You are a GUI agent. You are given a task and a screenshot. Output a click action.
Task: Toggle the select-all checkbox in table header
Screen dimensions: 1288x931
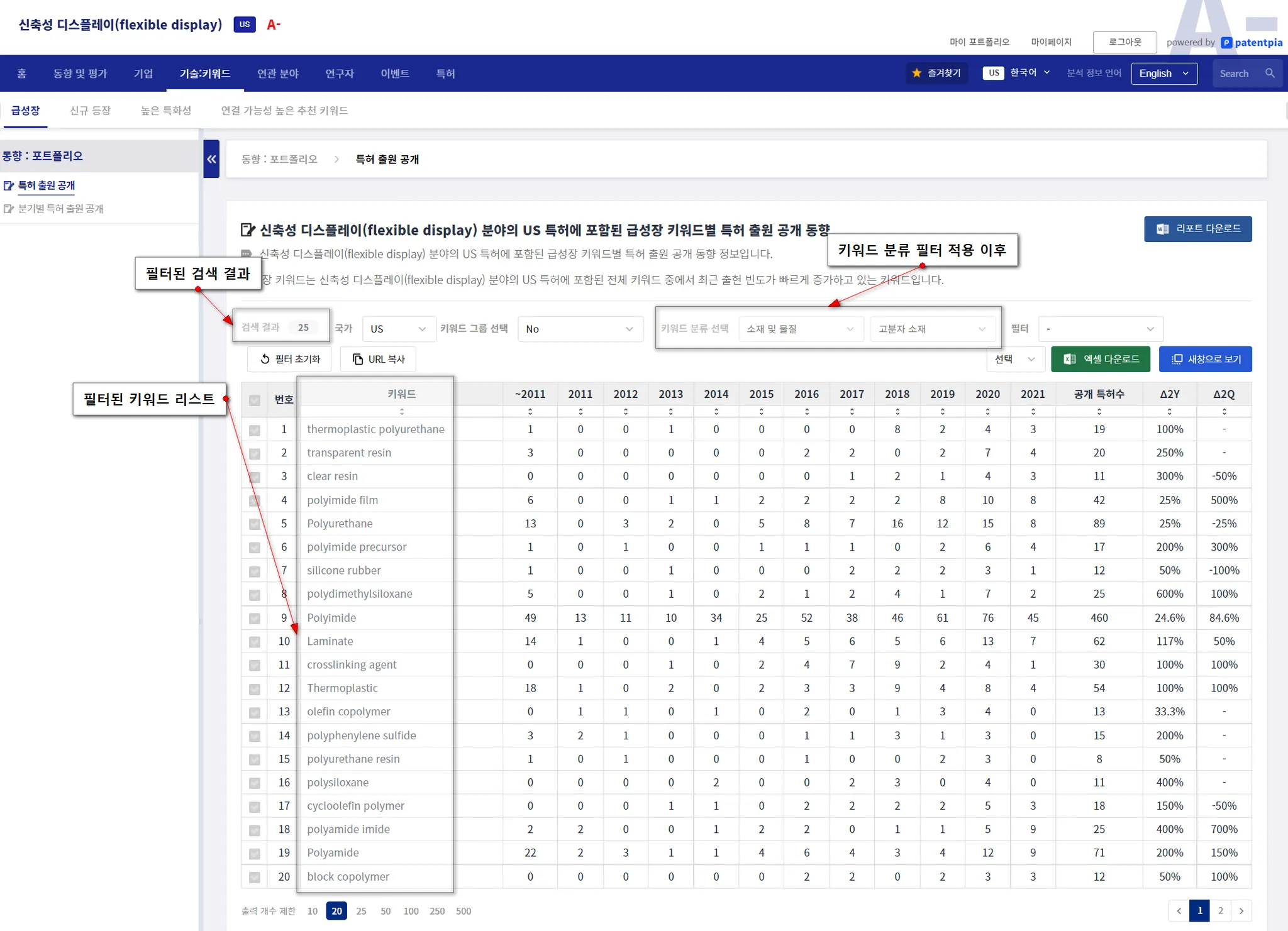click(255, 400)
